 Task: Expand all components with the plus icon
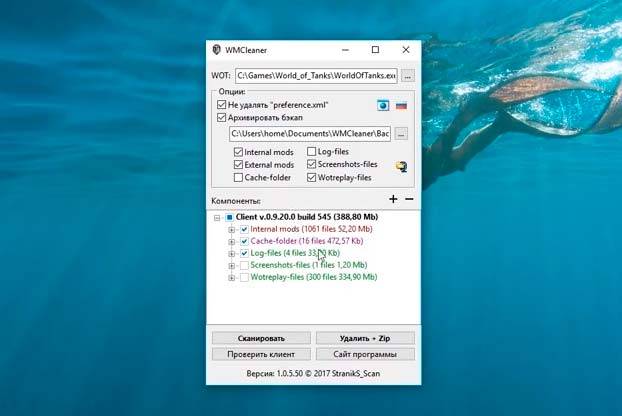coord(393,200)
